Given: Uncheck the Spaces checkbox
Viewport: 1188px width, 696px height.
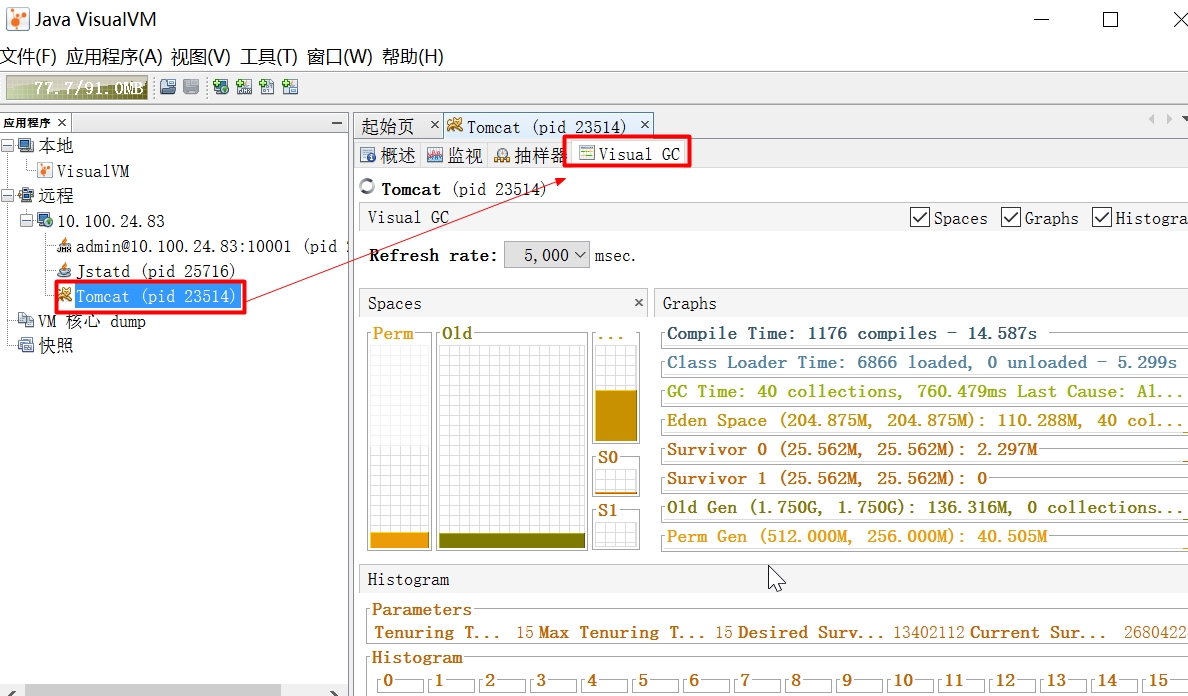Looking at the screenshot, I should click(920, 217).
